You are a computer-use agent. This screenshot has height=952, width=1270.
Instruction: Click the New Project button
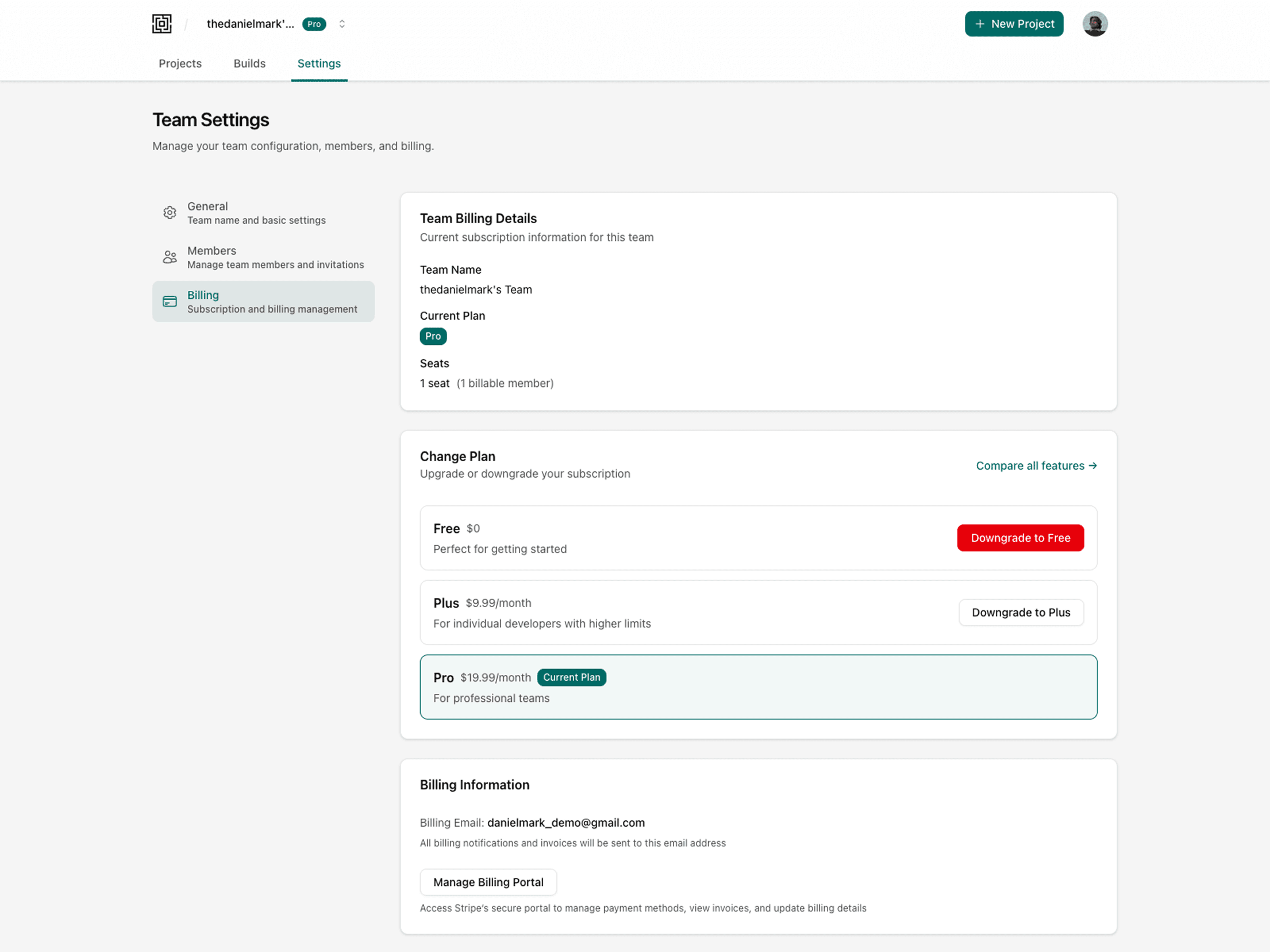tap(1013, 23)
